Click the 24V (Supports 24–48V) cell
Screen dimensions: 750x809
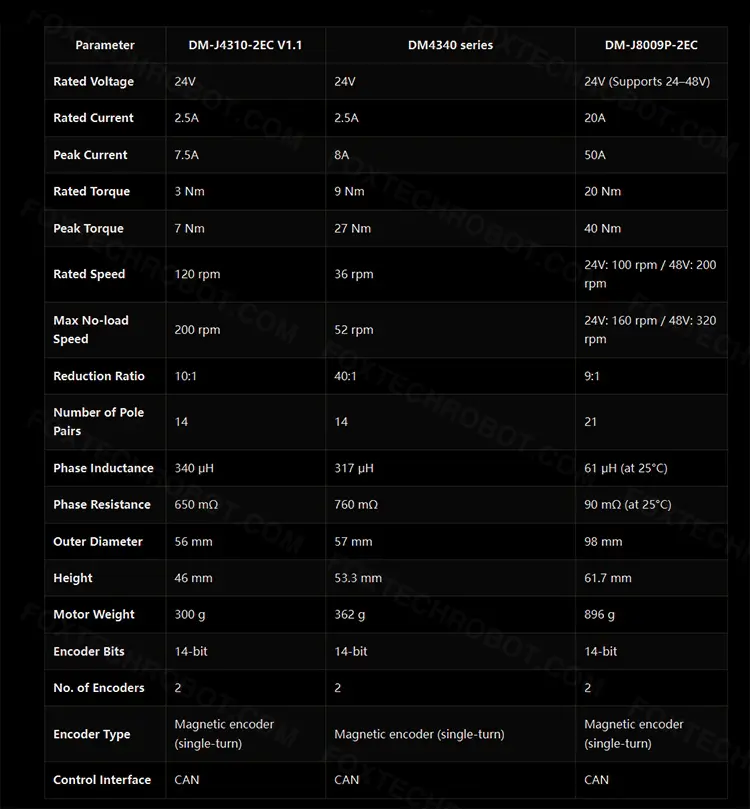pyautogui.click(x=647, y=82)
